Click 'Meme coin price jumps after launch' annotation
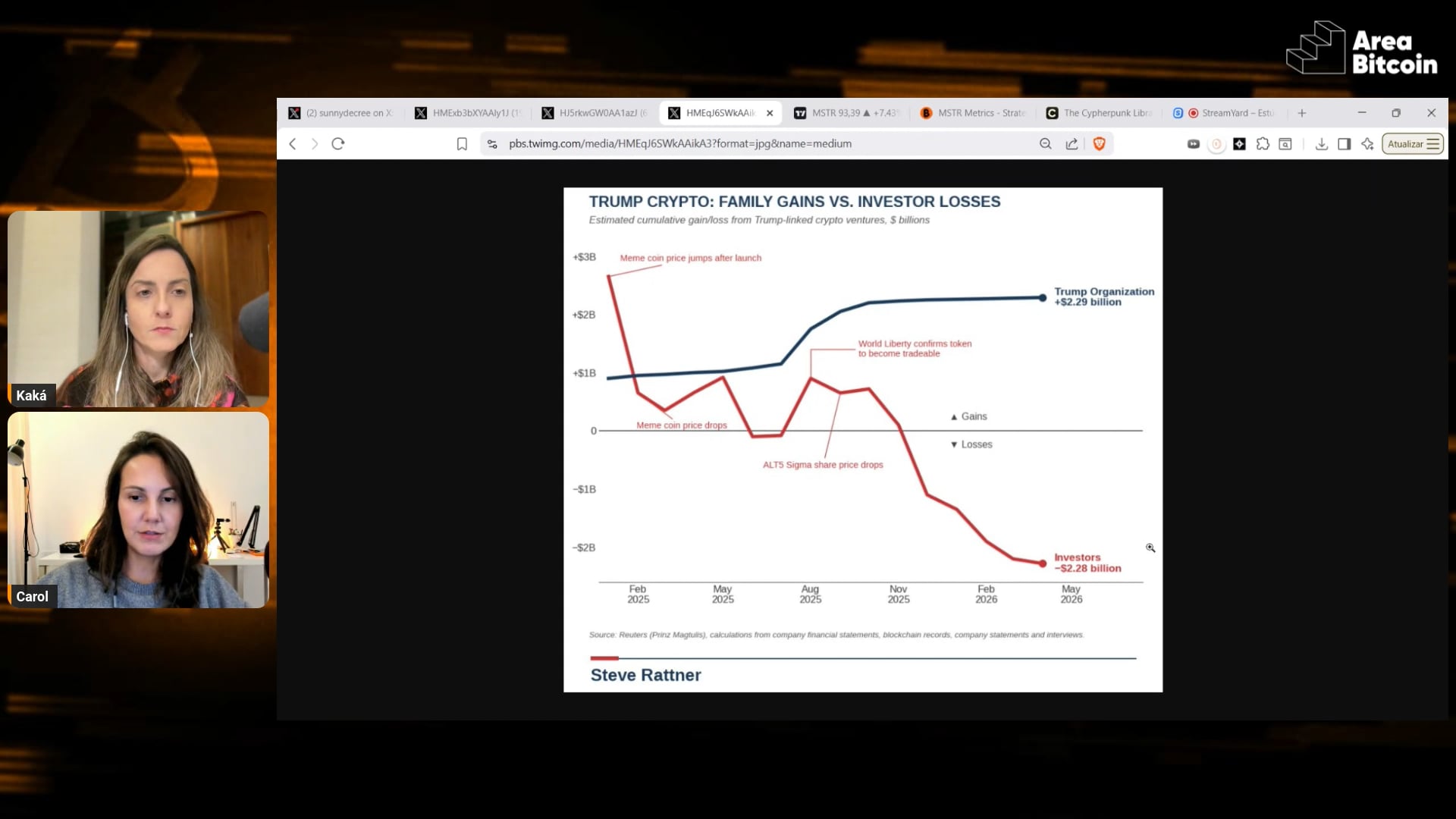This screenshot has height=819, width=1456. coord(691,258)
